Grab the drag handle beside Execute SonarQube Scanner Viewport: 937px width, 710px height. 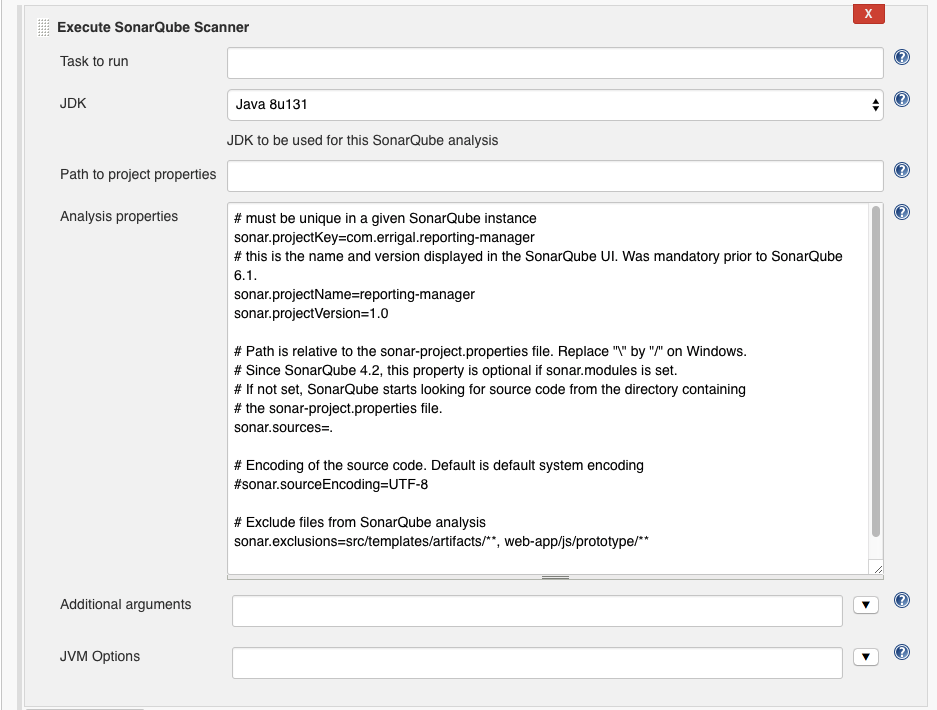click(x=43, y=27)
